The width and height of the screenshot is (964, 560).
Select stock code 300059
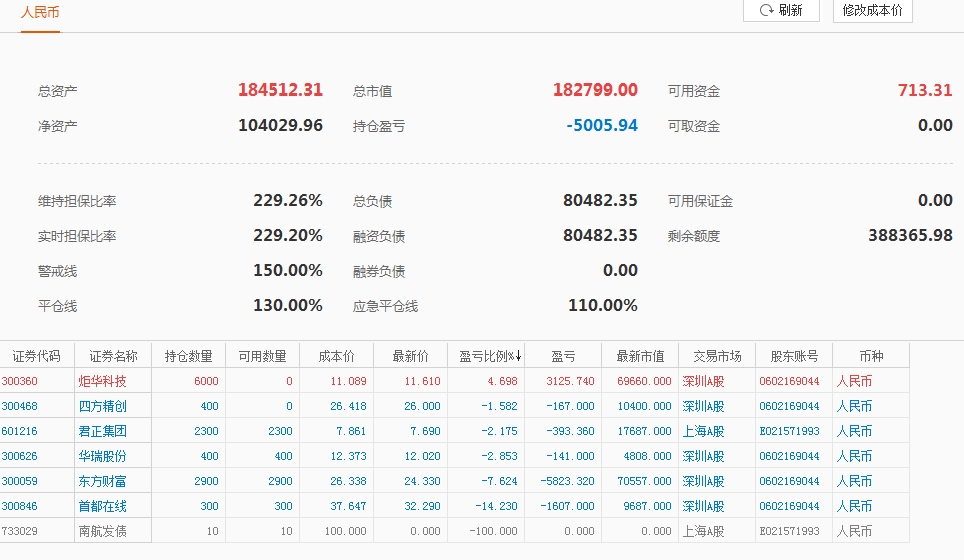pos(20,481)
